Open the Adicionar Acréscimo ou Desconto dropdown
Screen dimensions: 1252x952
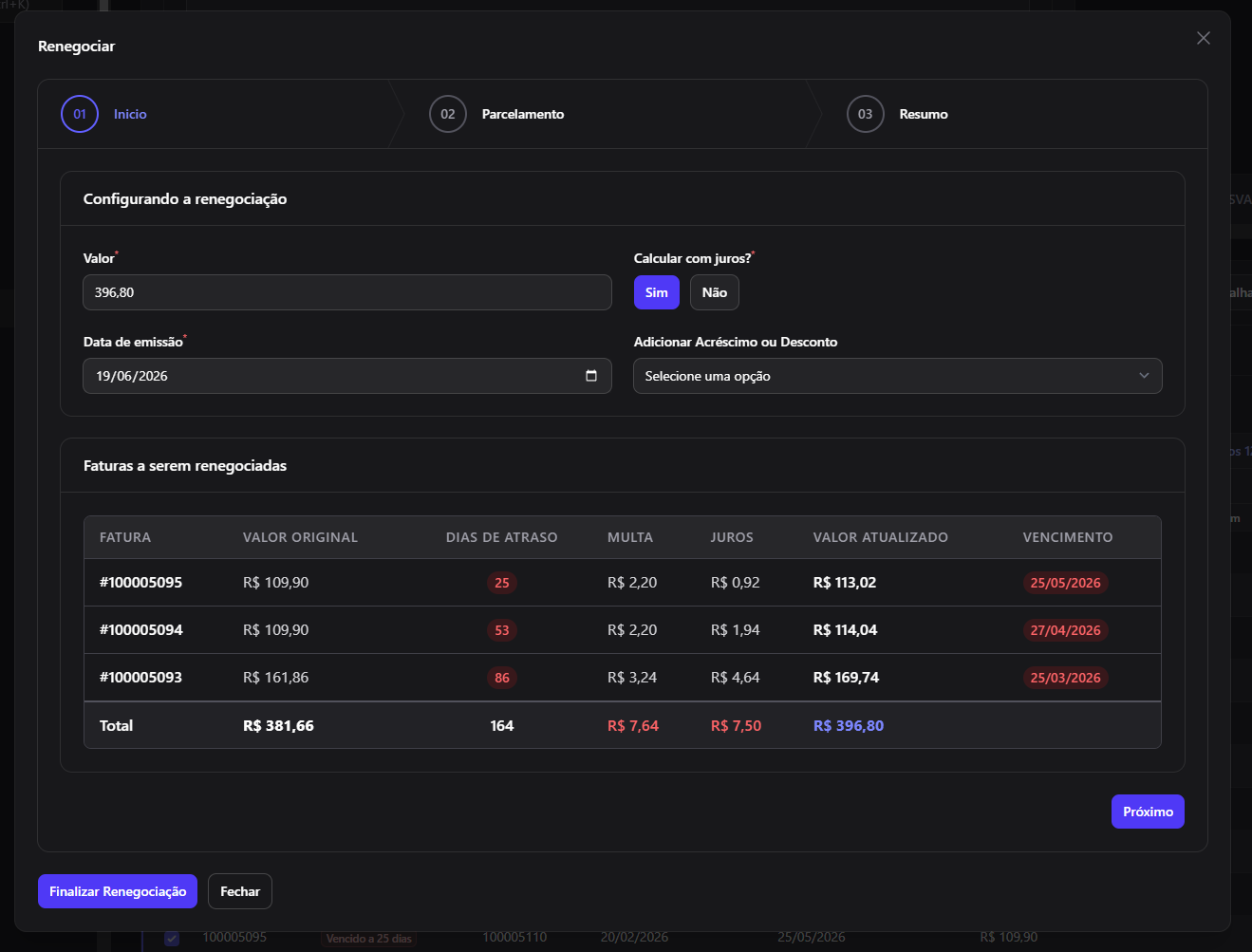(898, 376)
